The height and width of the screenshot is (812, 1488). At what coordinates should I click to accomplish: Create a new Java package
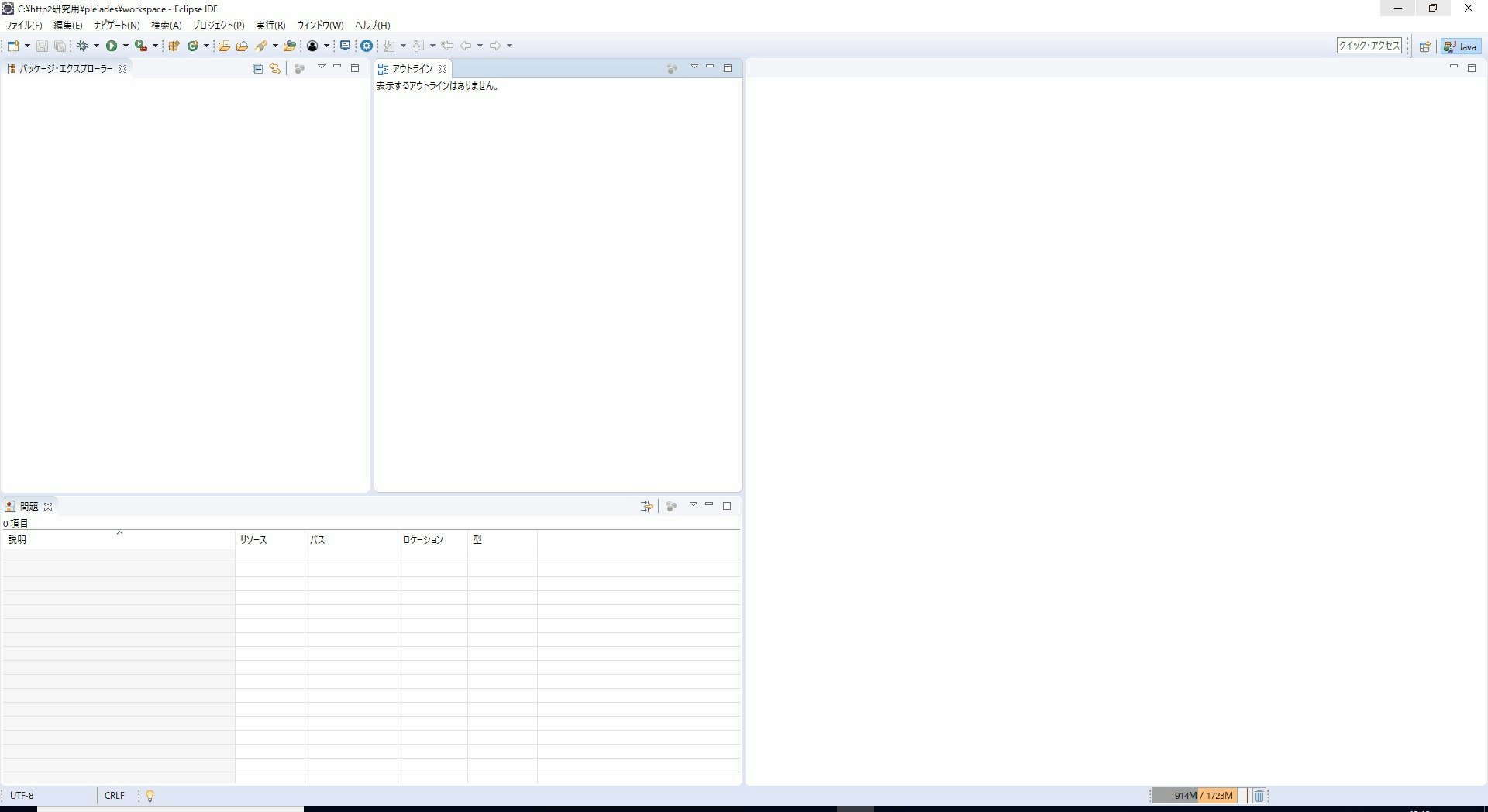click(x=174, y=46)
